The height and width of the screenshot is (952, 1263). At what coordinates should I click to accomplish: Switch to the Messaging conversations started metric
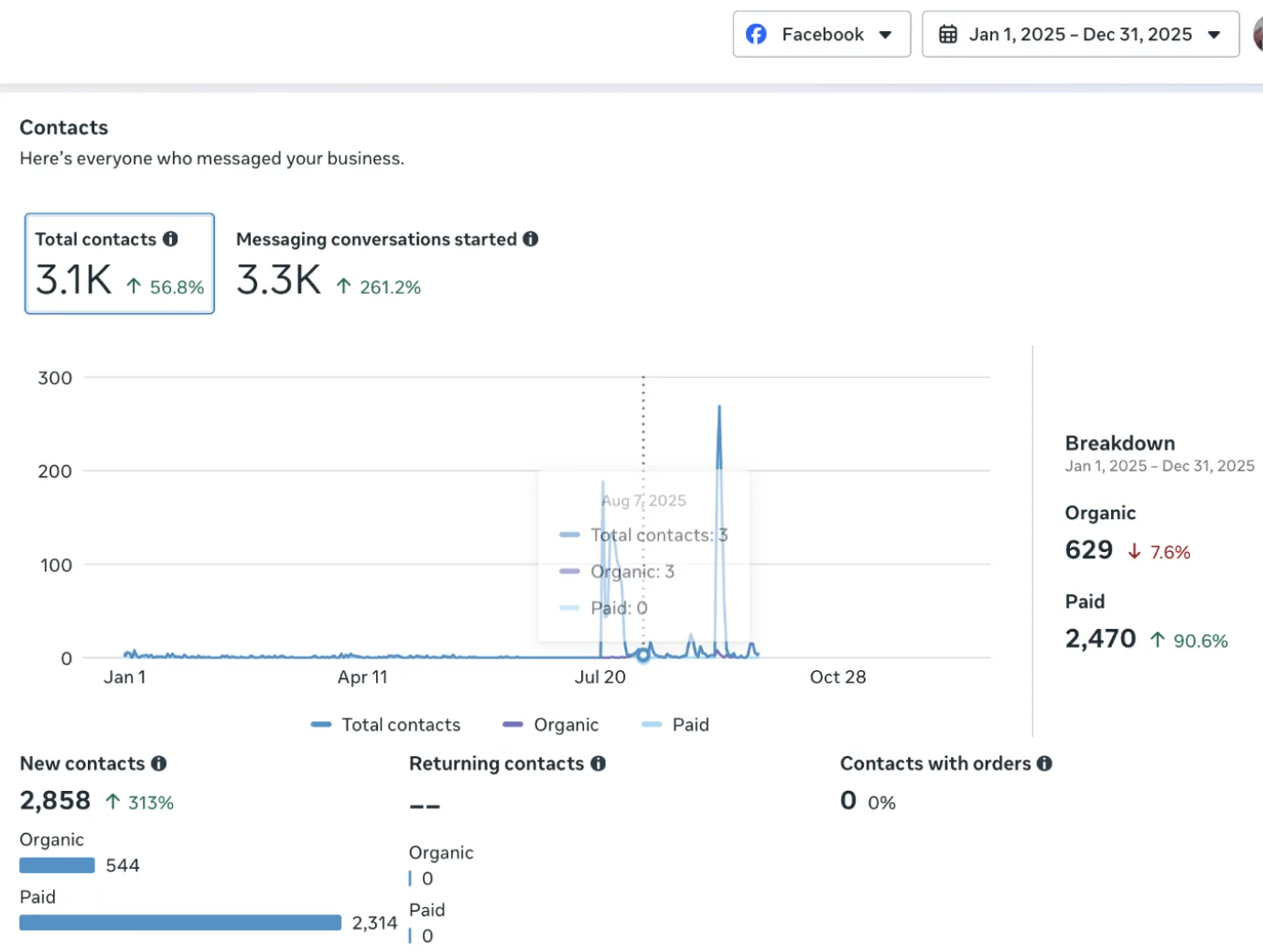[x=387, y=264]
